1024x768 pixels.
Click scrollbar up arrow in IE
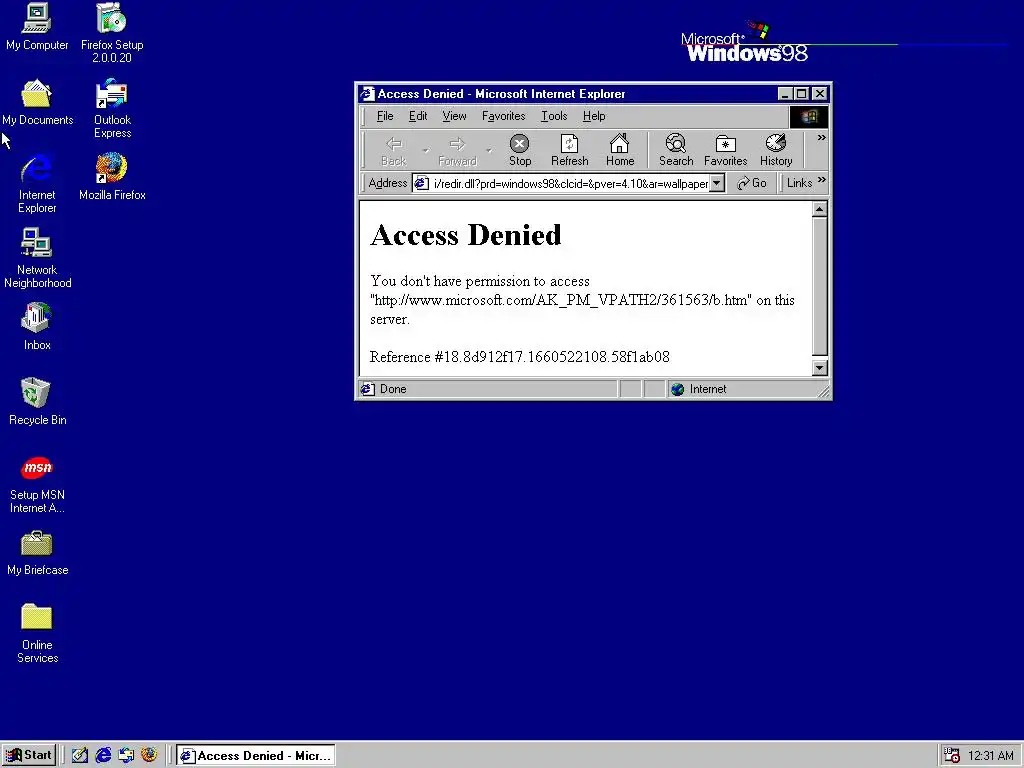click(x=820, y=209)
